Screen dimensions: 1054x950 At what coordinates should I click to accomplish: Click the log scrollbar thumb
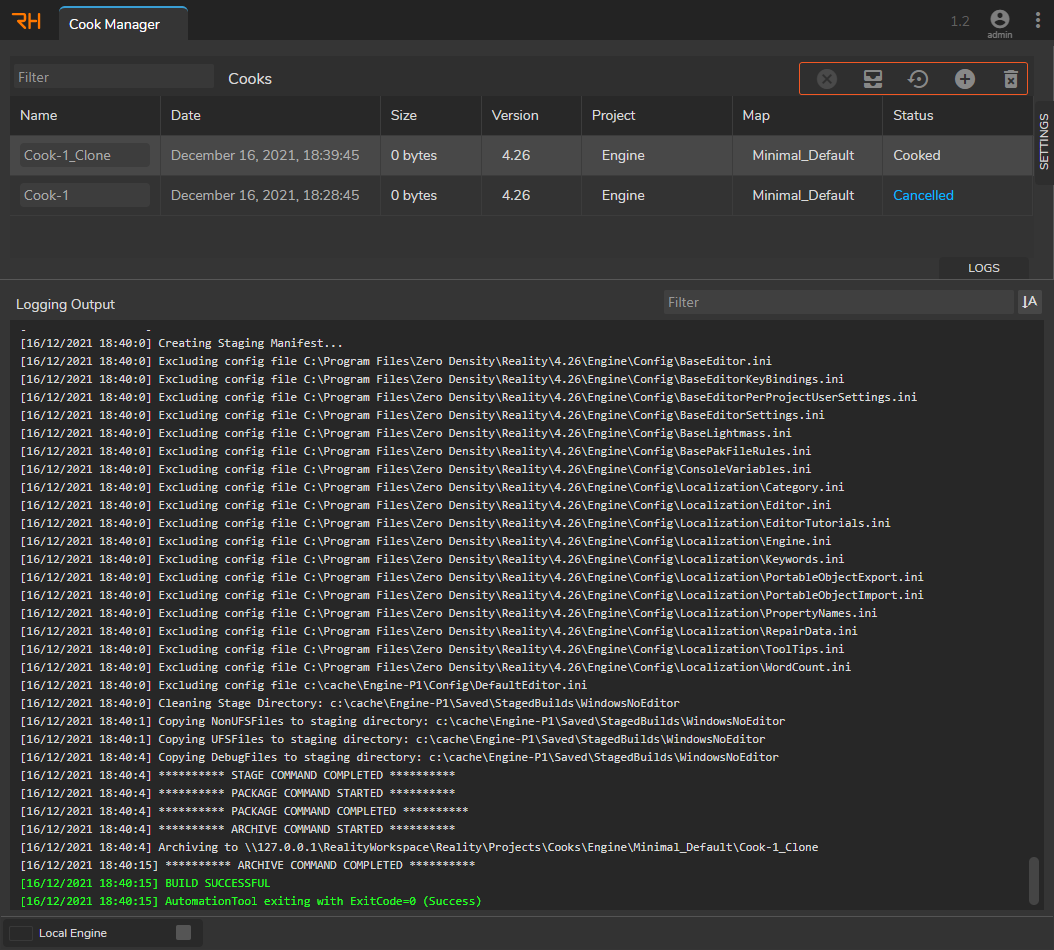pyautogui.click(x=1034, y=881)
